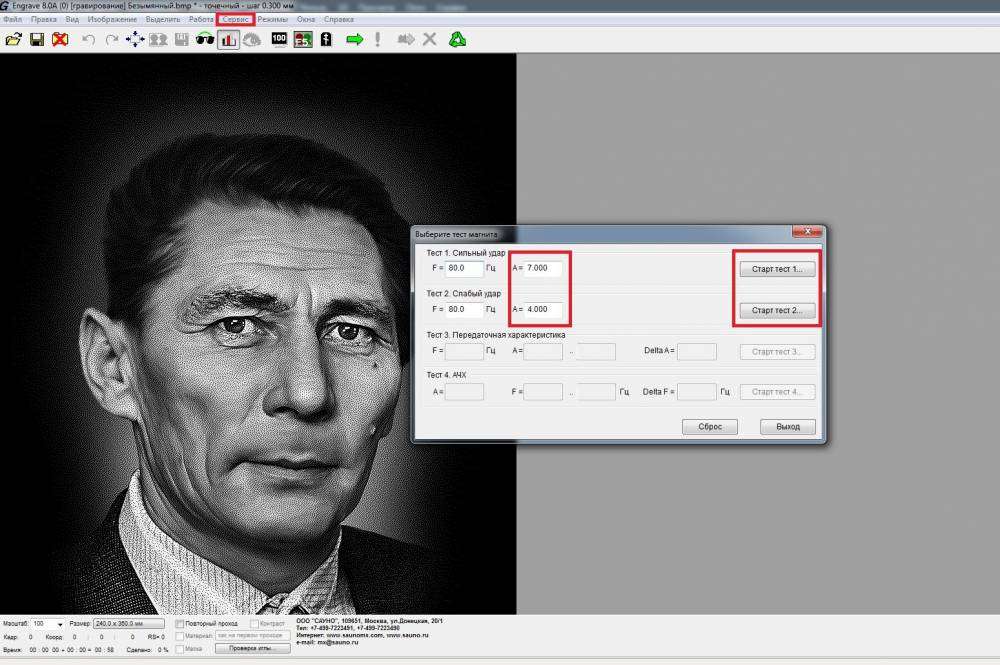
Task: Click the undo arrow icon
Action: pyautogui.click(x=88, y=40)
